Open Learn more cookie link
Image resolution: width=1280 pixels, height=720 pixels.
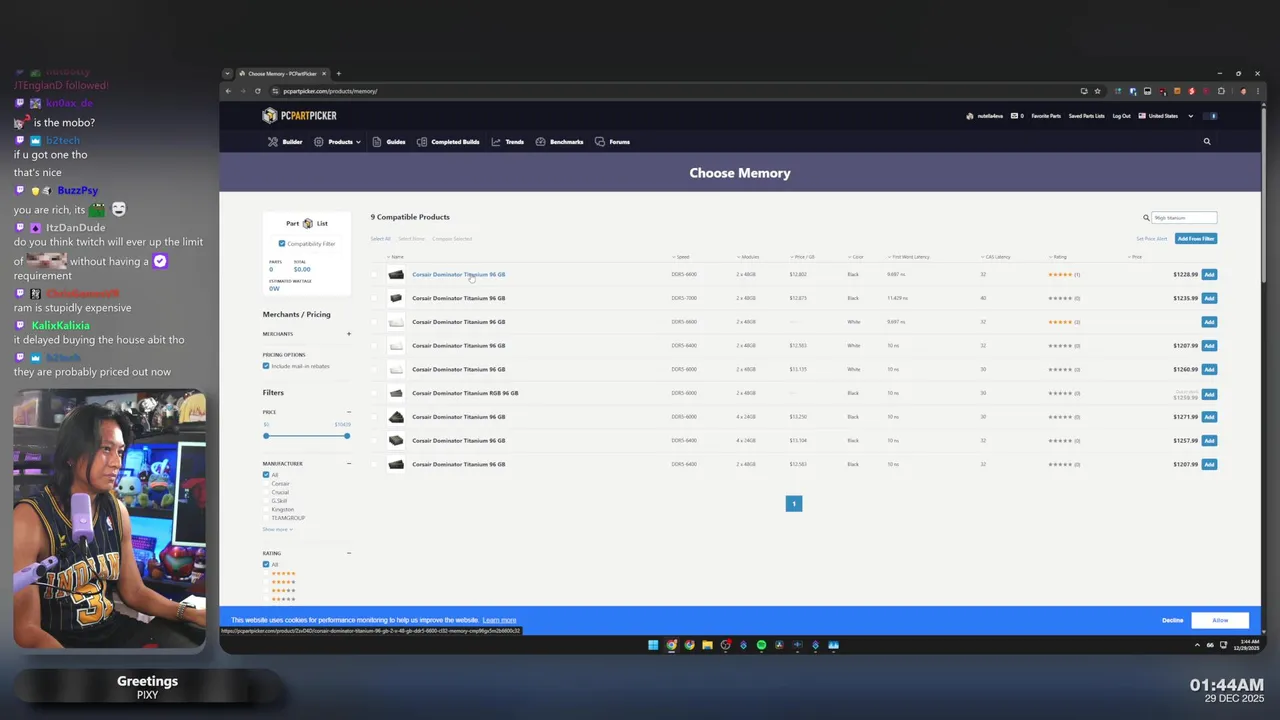tap(499, 620)
